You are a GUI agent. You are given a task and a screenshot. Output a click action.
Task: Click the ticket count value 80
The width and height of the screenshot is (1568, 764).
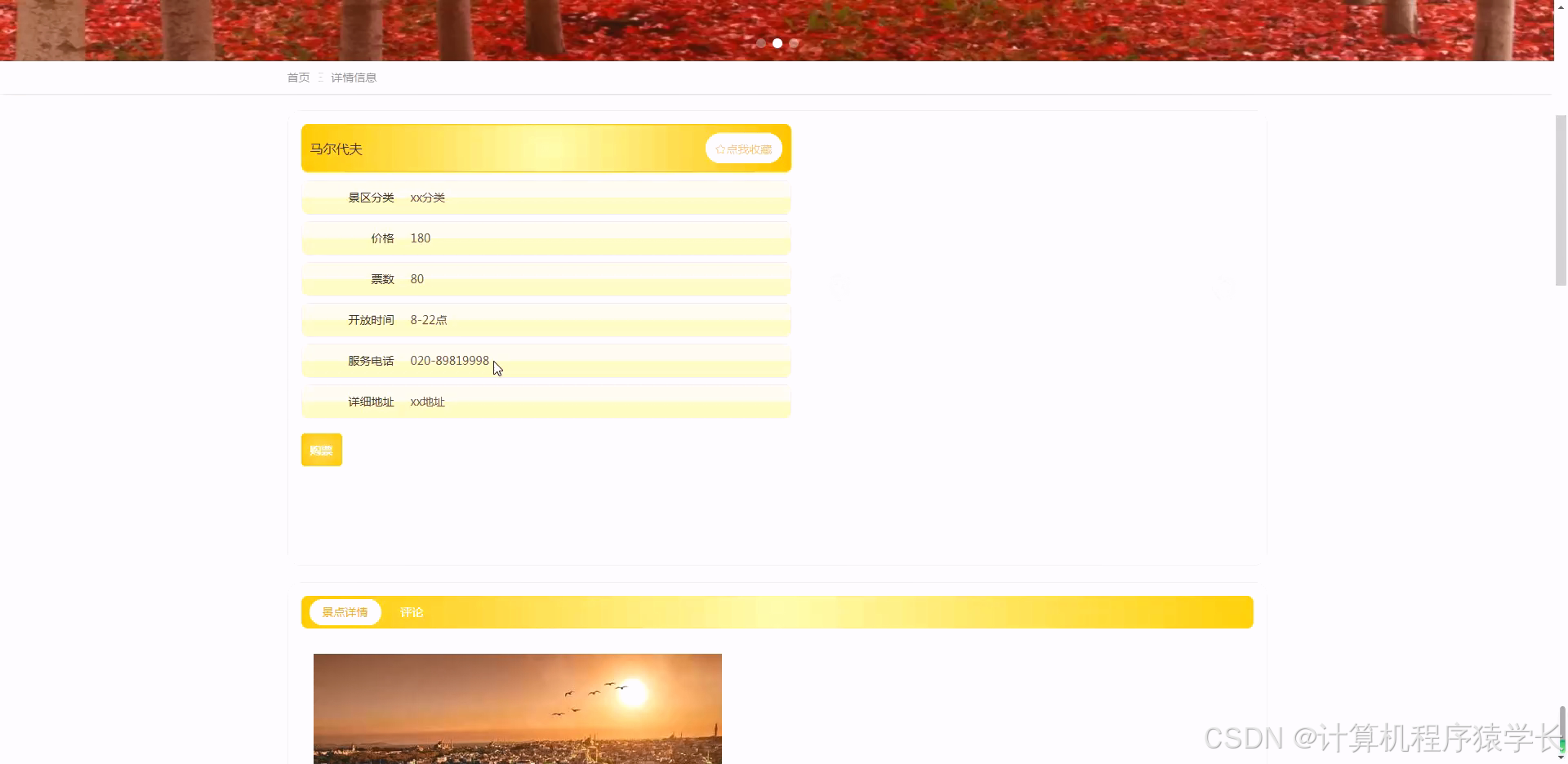(x=417, y=279)
